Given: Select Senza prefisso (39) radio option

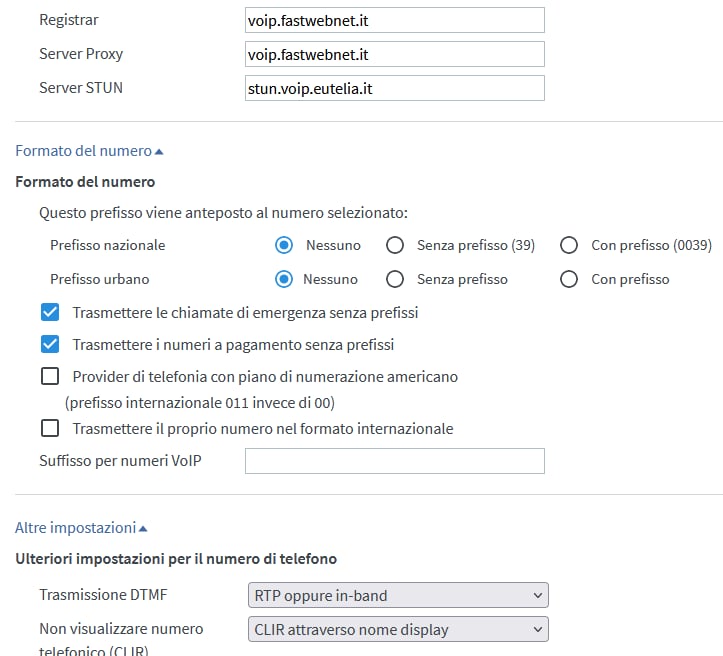Looking at the screenshot, I should 395,245.
